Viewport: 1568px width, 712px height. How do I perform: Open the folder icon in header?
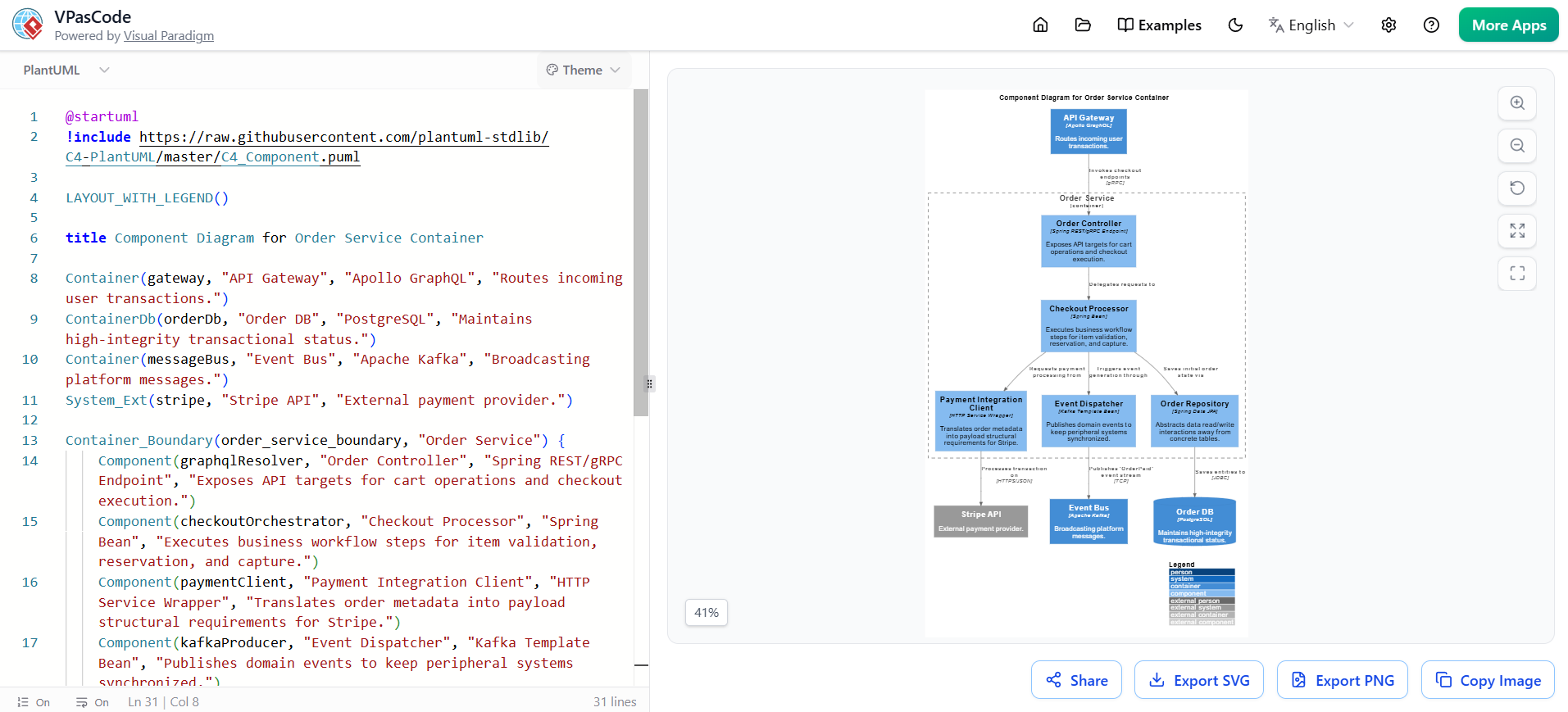1083,25
